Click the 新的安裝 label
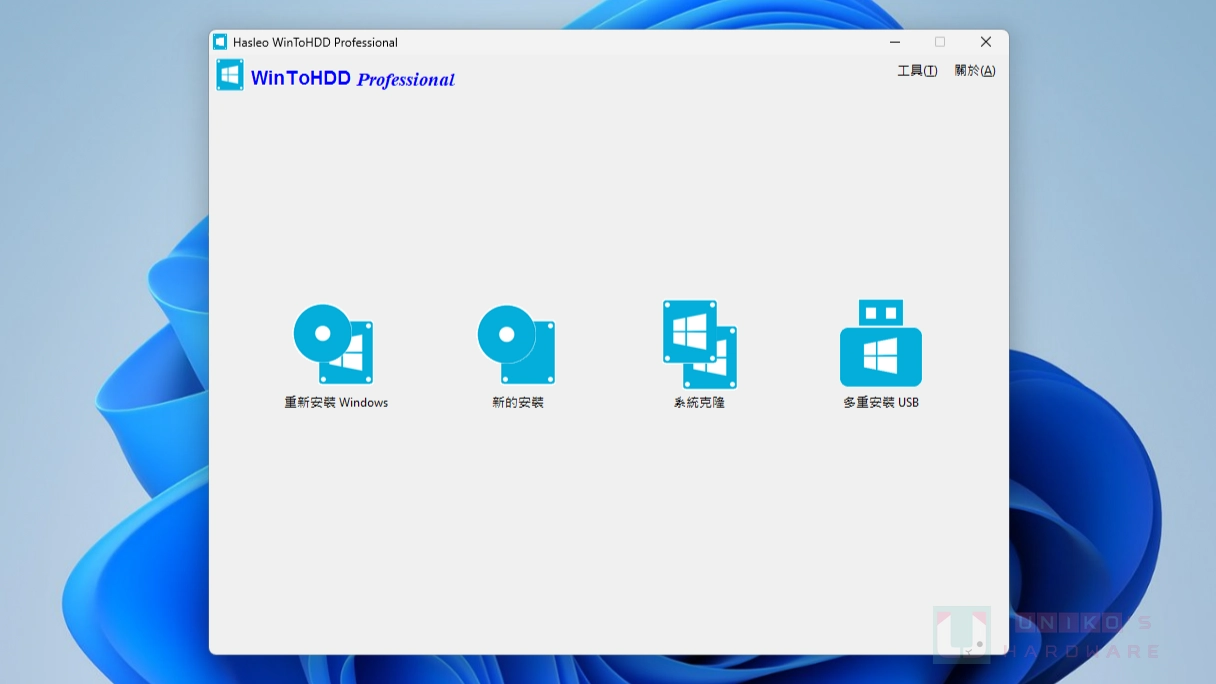1216x684 pixels. click(518, 403)
